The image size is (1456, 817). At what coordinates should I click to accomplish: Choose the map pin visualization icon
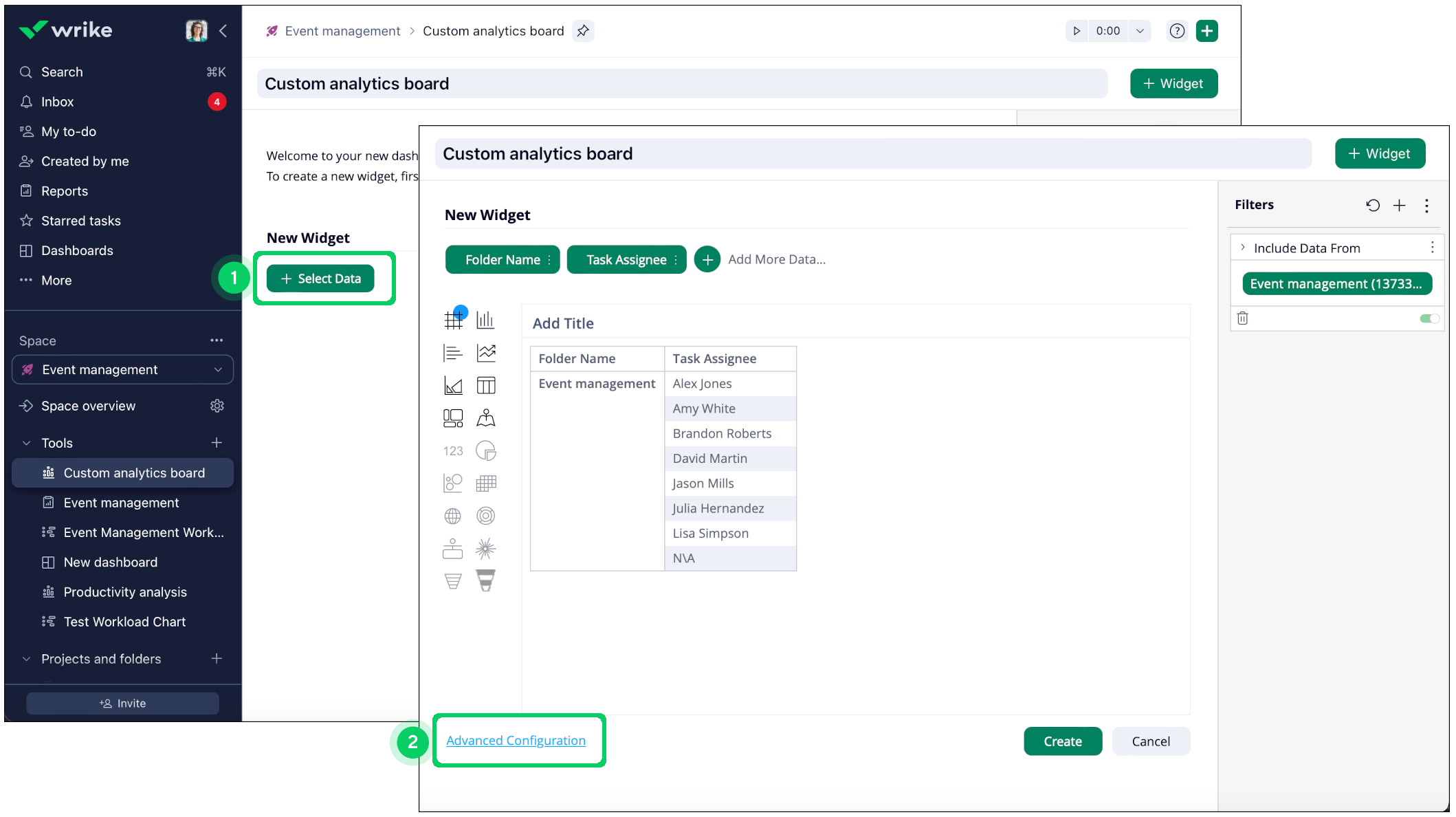point(486,418)
